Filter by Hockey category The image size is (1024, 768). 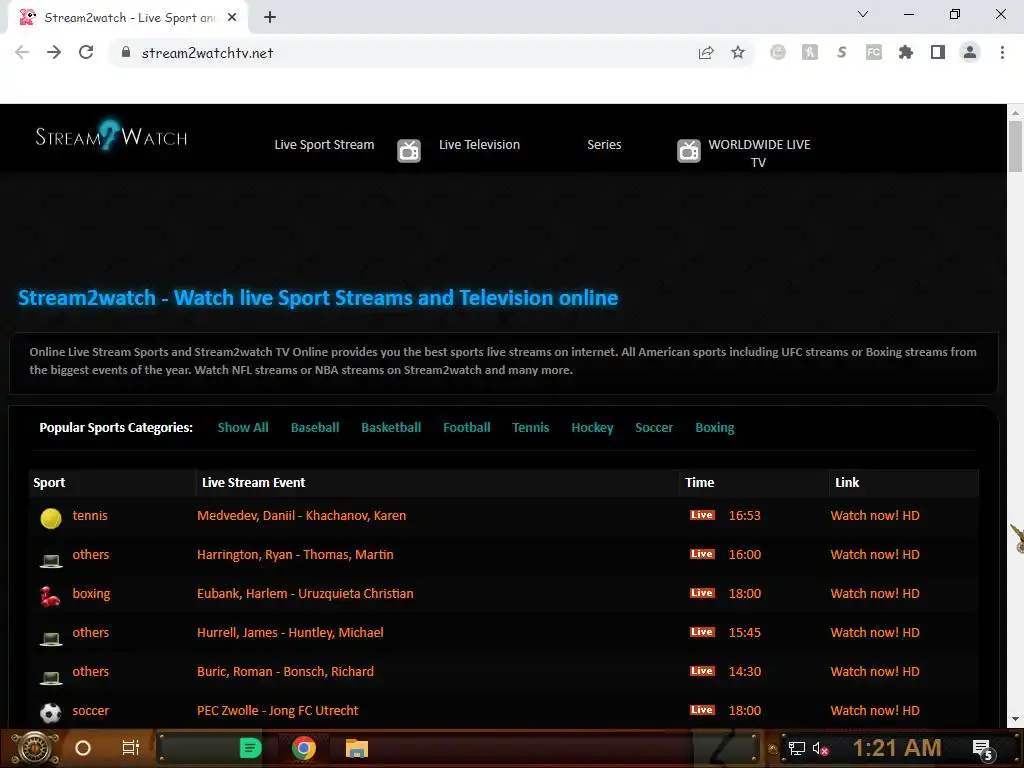pyautogui.click(x=592, y=428)
